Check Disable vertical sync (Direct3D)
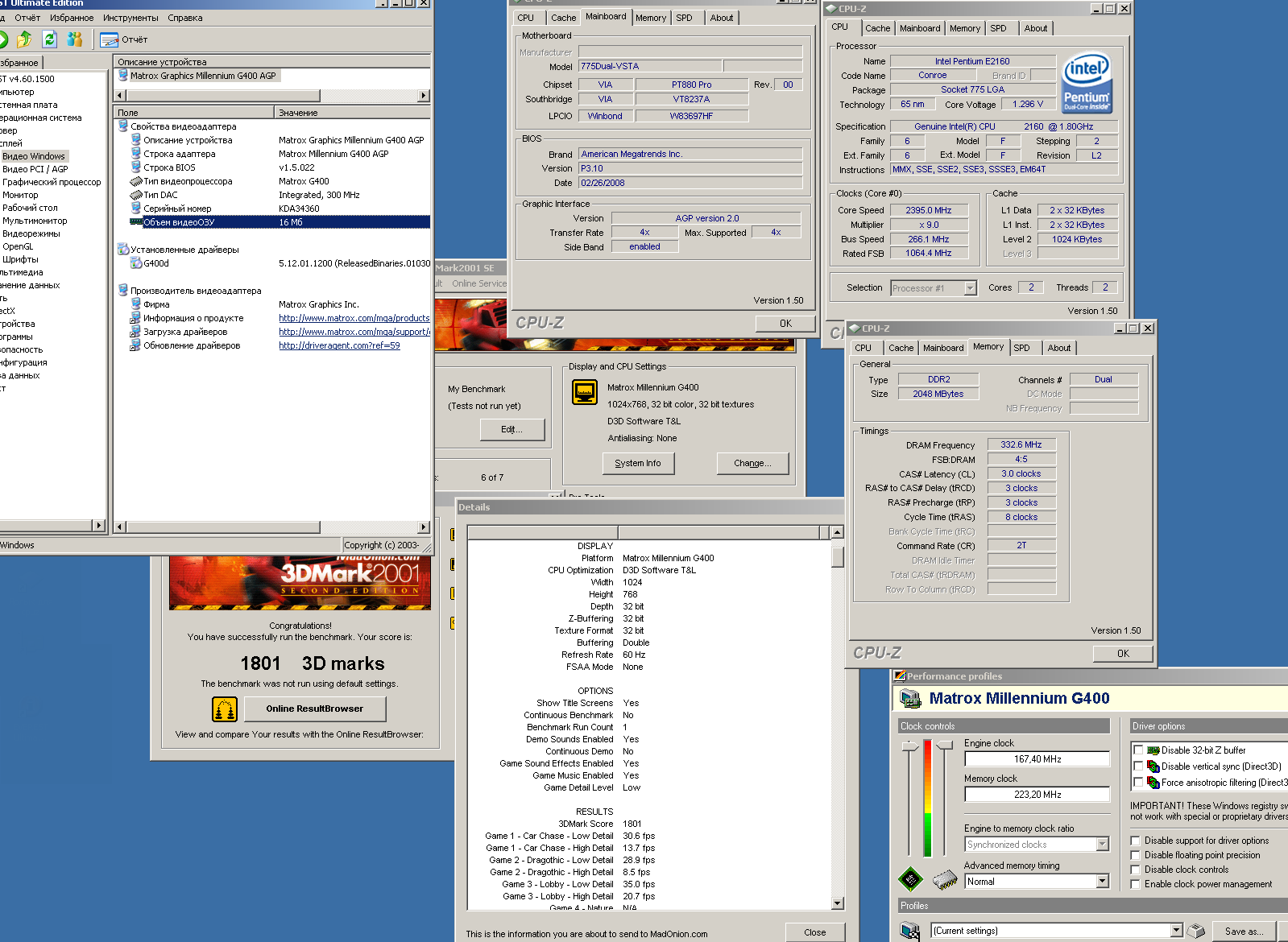1288x942 pixels. (x=1138, y=766)
